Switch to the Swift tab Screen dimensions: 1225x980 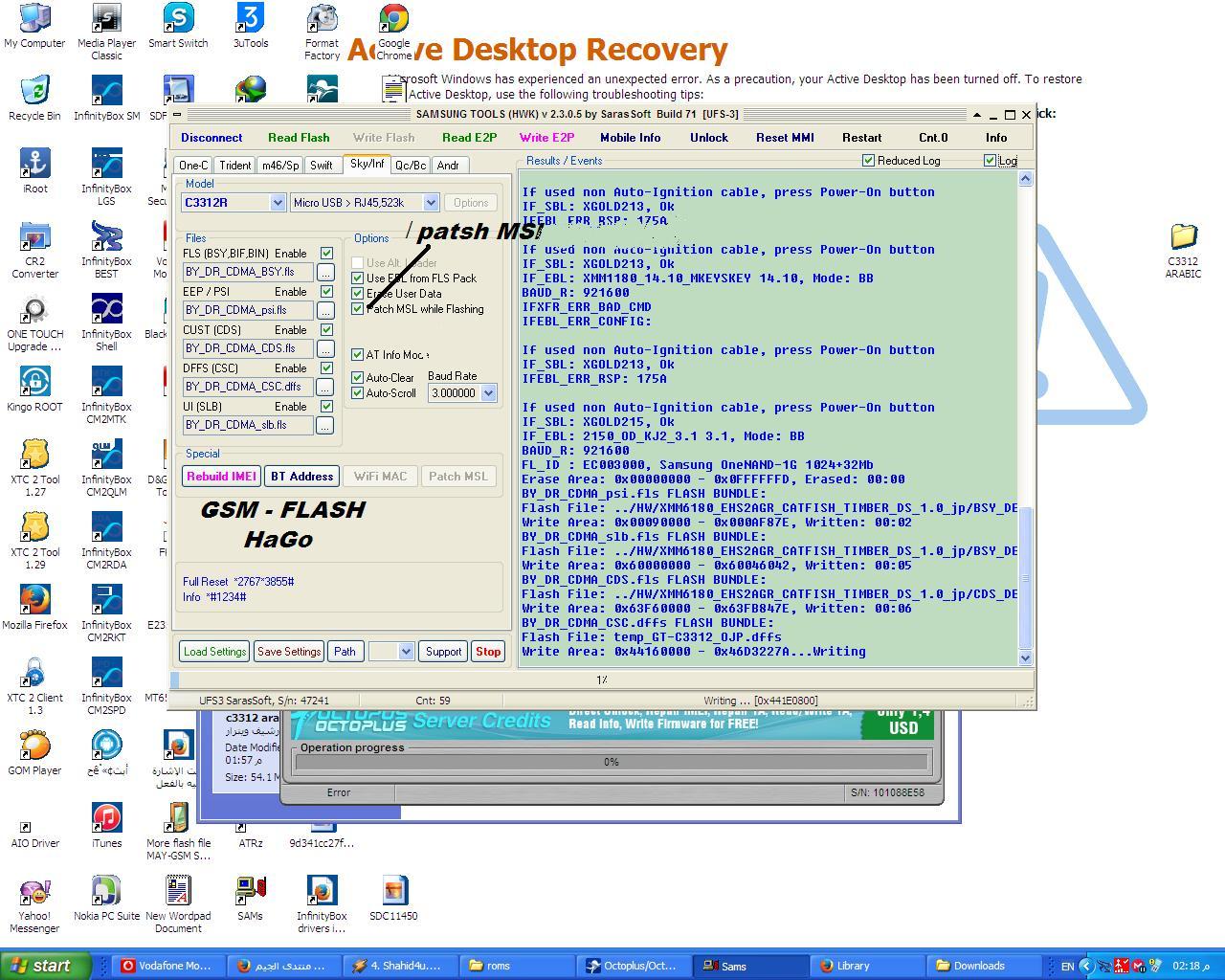click(x=322, y=166)
